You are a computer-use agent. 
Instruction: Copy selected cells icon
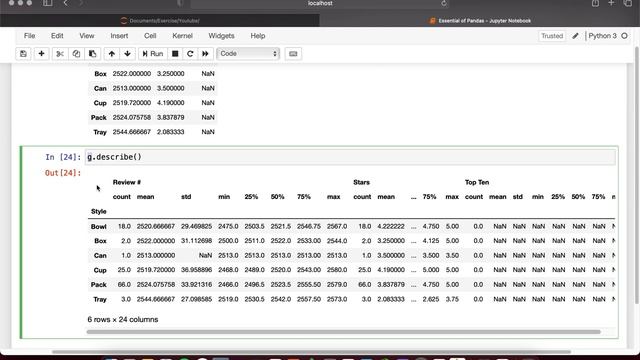[76, 54]
